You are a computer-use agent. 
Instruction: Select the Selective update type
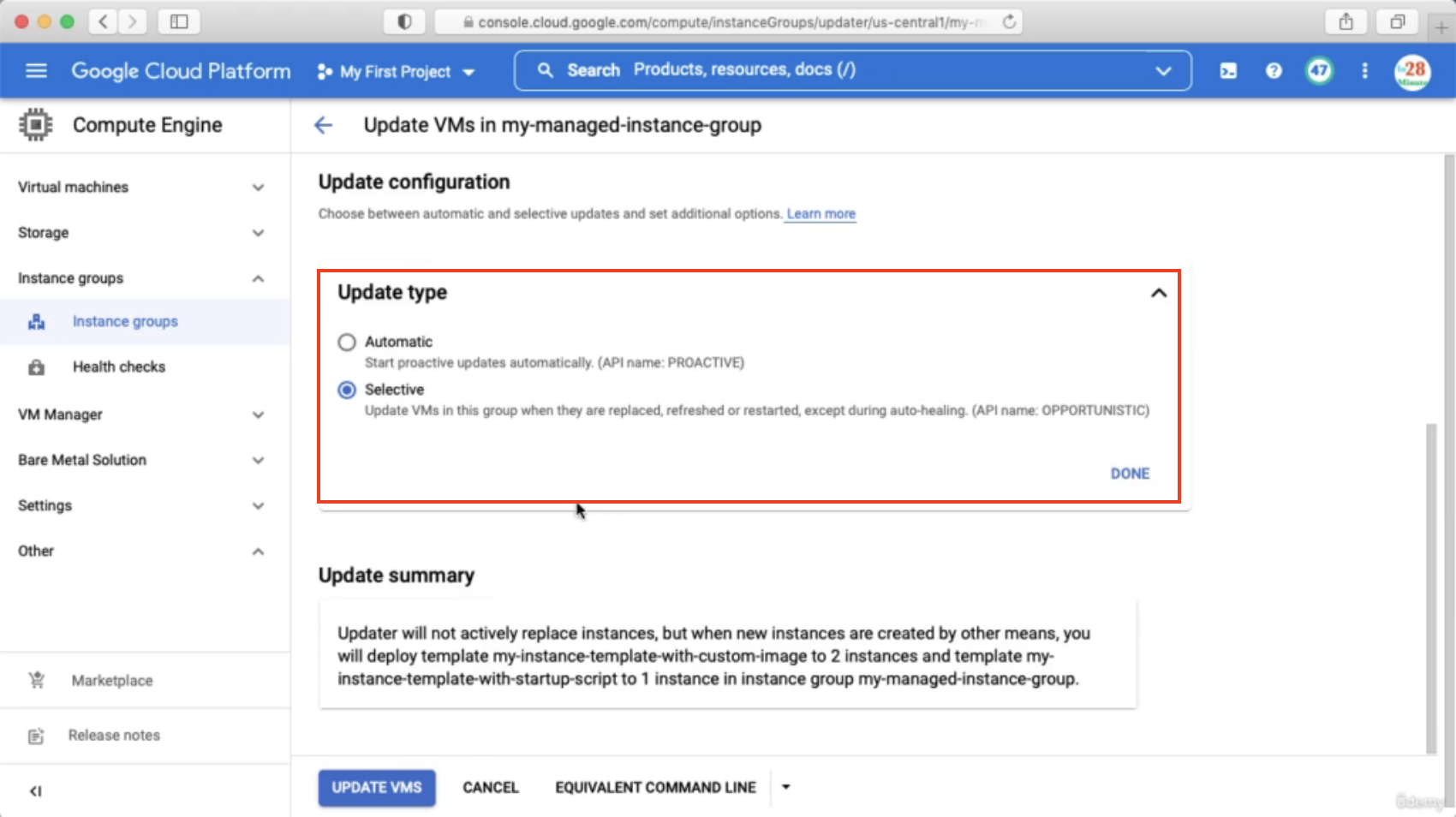tap(347, 391)
